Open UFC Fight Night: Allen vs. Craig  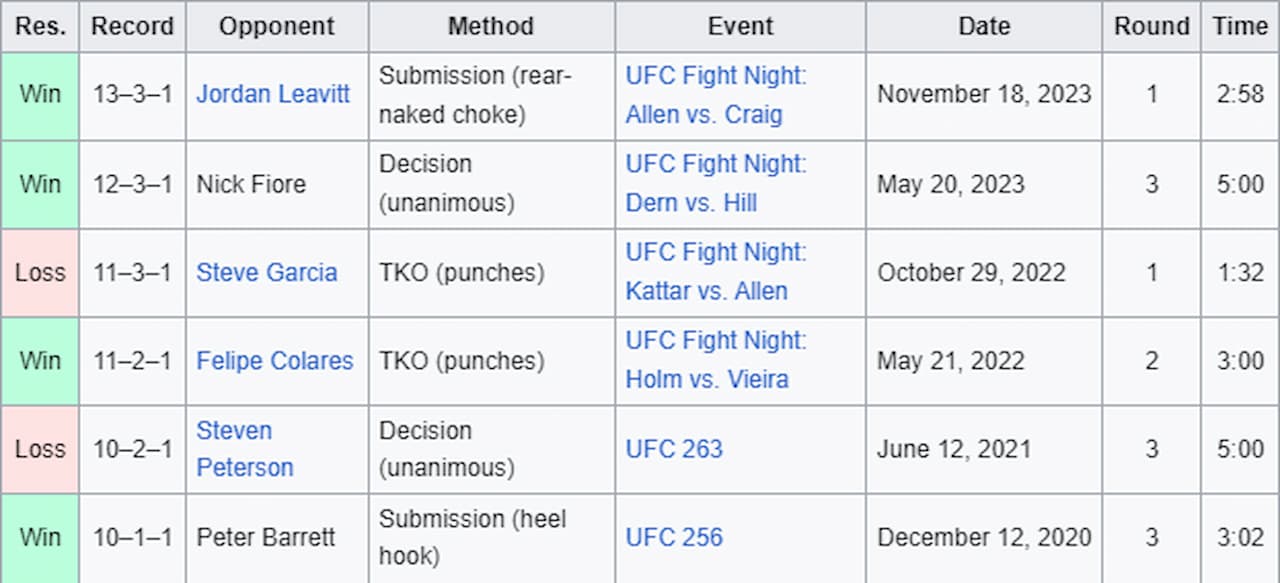pyautogui.click(x=716, y=95)
